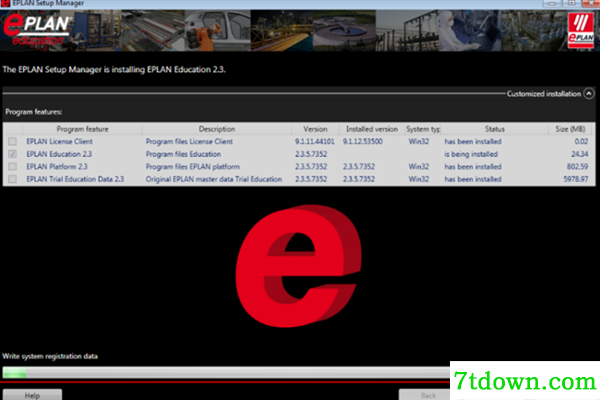Click the red EPLAN icon at banner right
The image size is (600, 400).
pyautogui.click(x=580, y=31)
